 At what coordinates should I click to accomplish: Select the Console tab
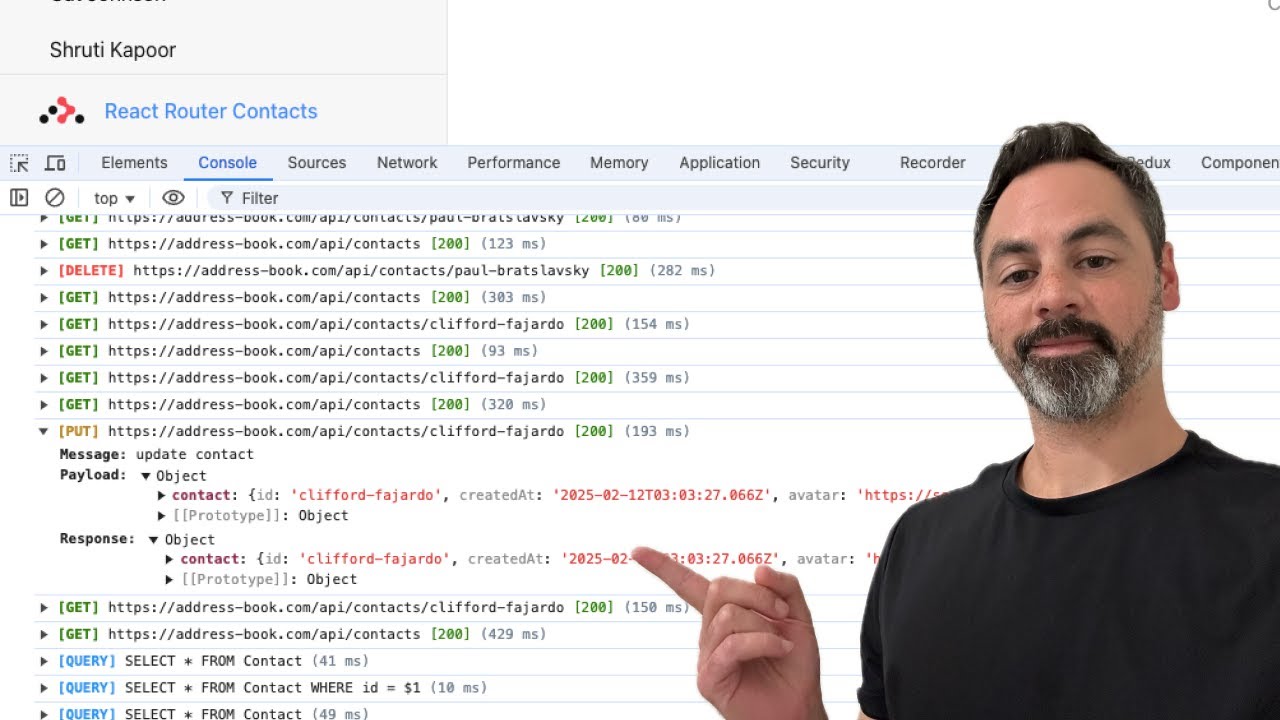(x=227, y=163)
